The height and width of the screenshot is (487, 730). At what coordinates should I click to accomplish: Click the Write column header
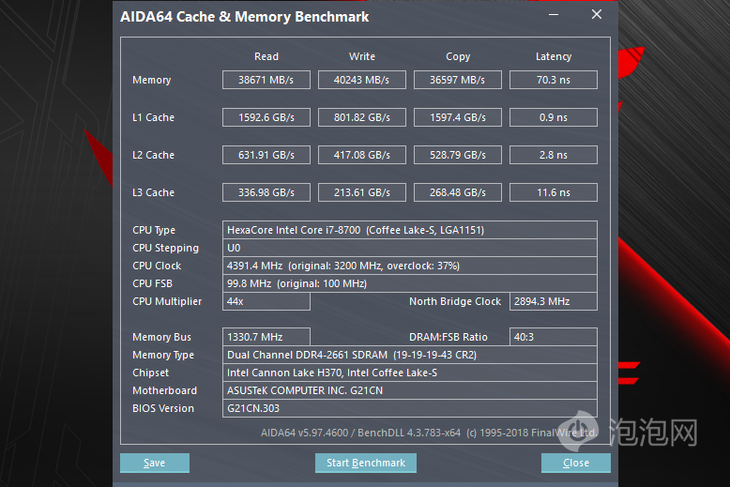(x=362, y=56)
